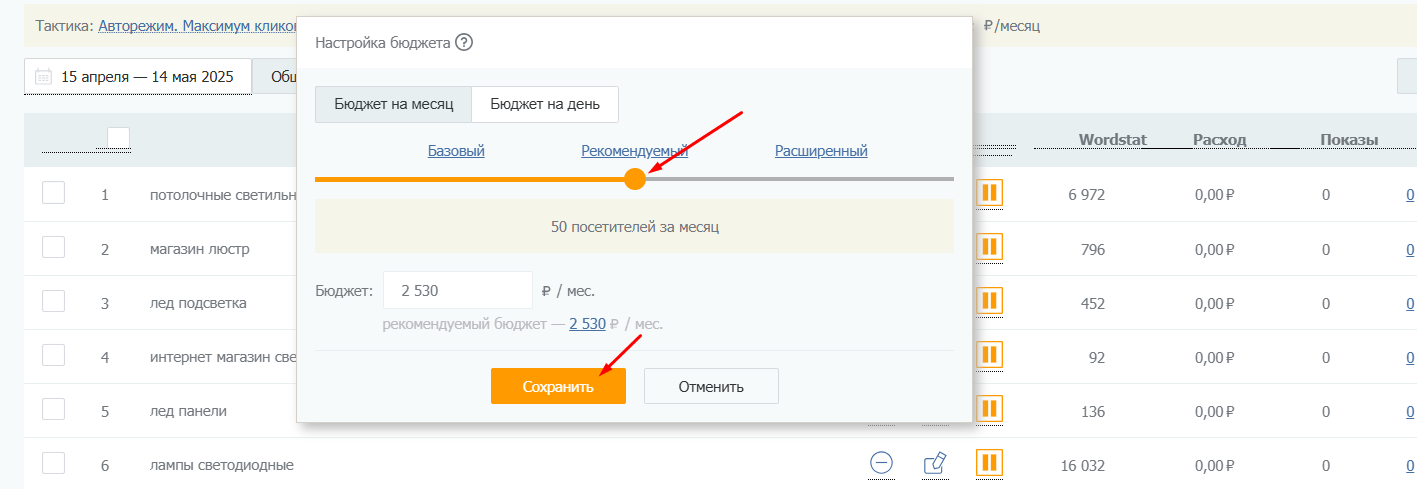
Task: Click the Отменить button
Action: coord(711,386)
